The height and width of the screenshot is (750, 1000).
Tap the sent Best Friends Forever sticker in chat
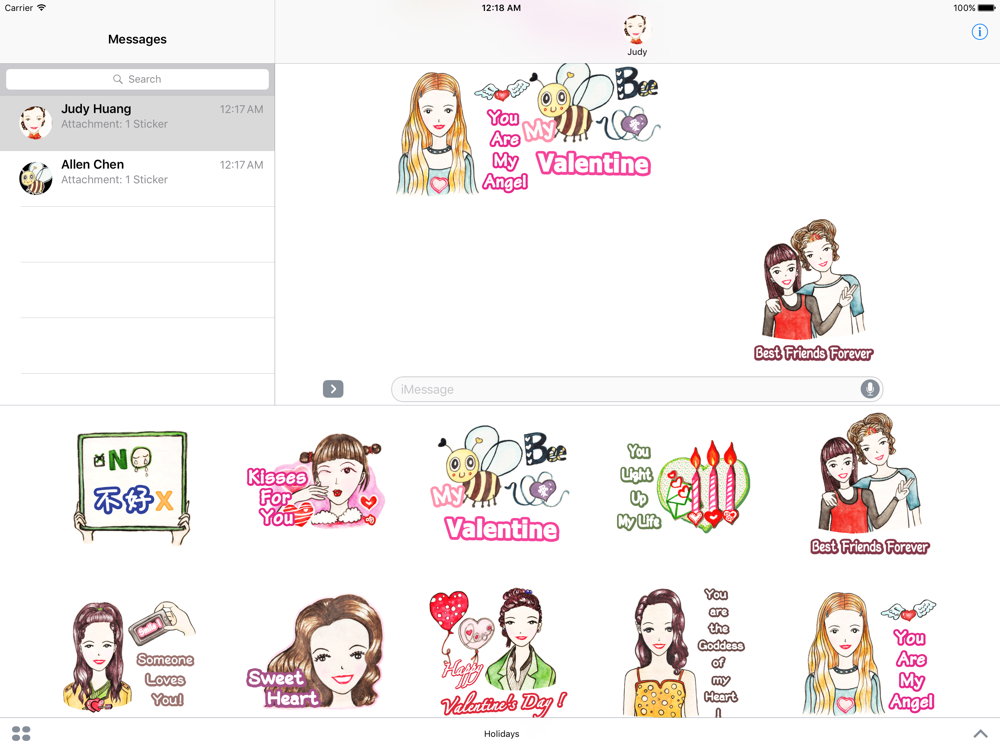814,291
